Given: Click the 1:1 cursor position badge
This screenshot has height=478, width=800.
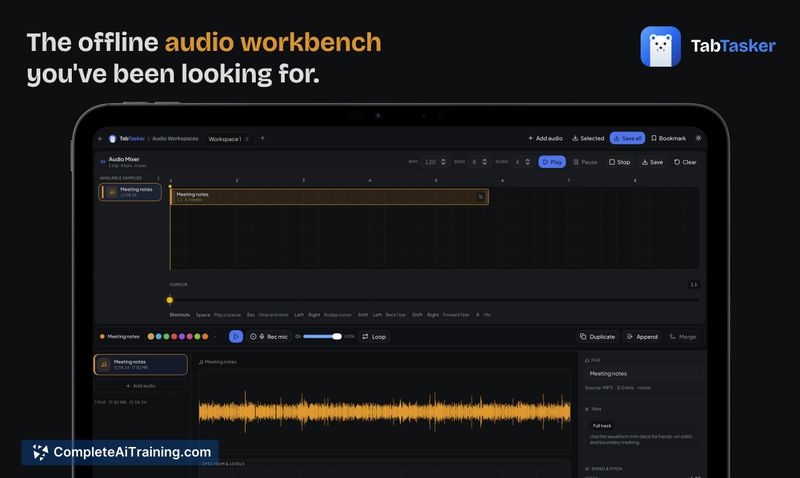Looking at the screenshot, I should 694,285.
